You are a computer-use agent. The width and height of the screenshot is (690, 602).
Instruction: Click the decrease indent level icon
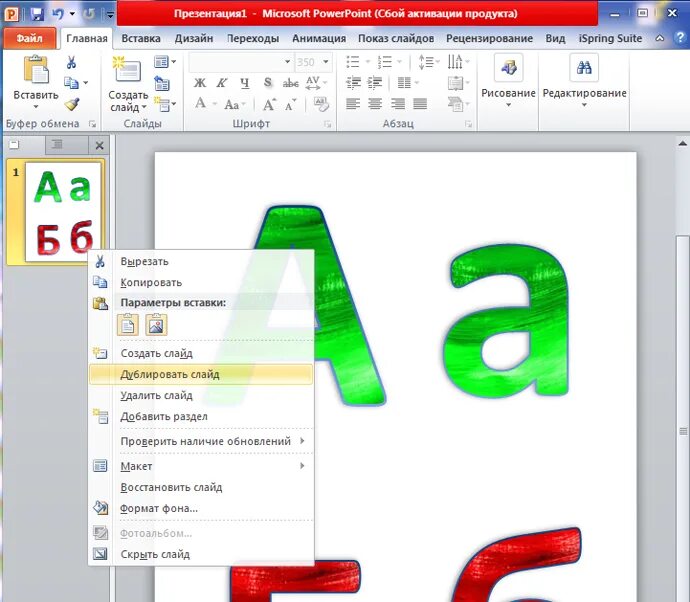coord(353,83)
